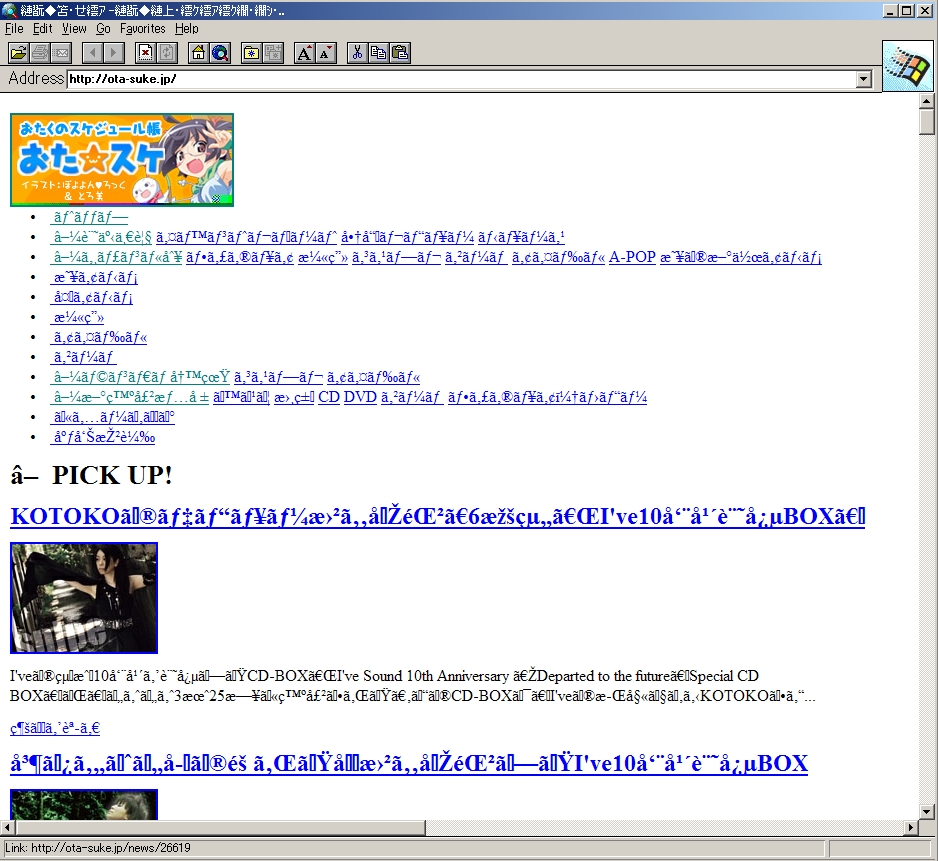The width and height of the screenshot is (938, 861).
Task: Click the Copy toolbar icon
Action: 378,53
